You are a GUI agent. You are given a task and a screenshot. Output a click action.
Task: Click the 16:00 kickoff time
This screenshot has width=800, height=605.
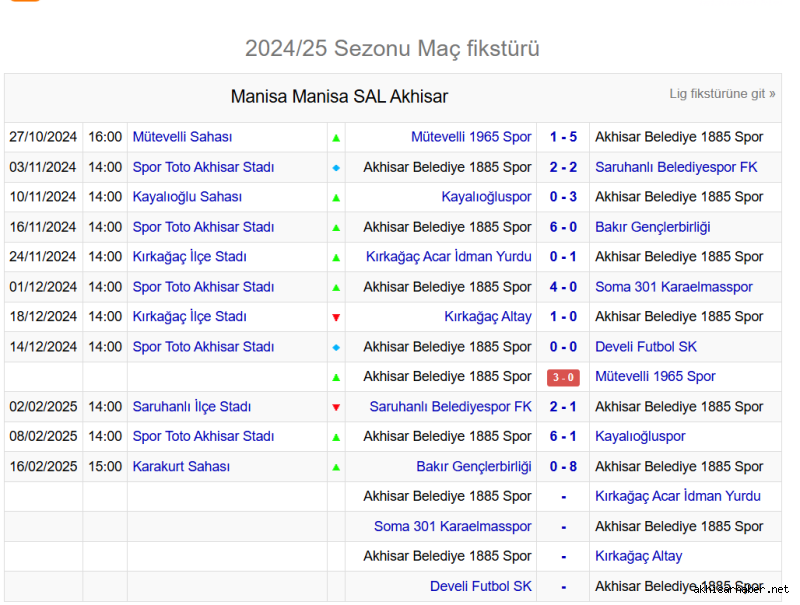(x=105, y=137)
